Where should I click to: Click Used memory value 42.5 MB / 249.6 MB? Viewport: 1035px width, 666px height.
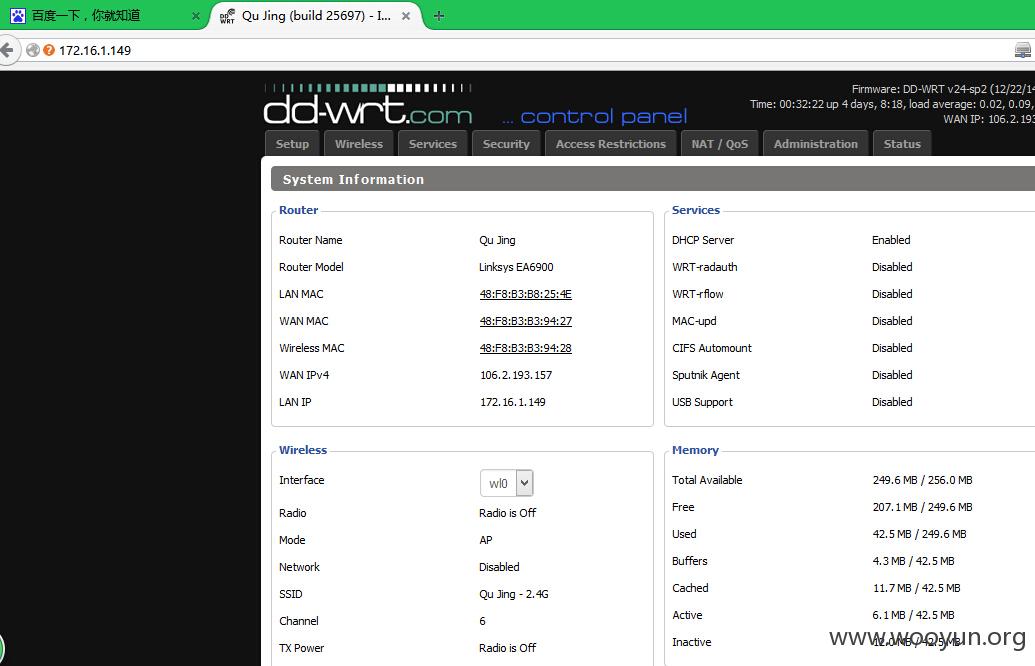(919, 535)
